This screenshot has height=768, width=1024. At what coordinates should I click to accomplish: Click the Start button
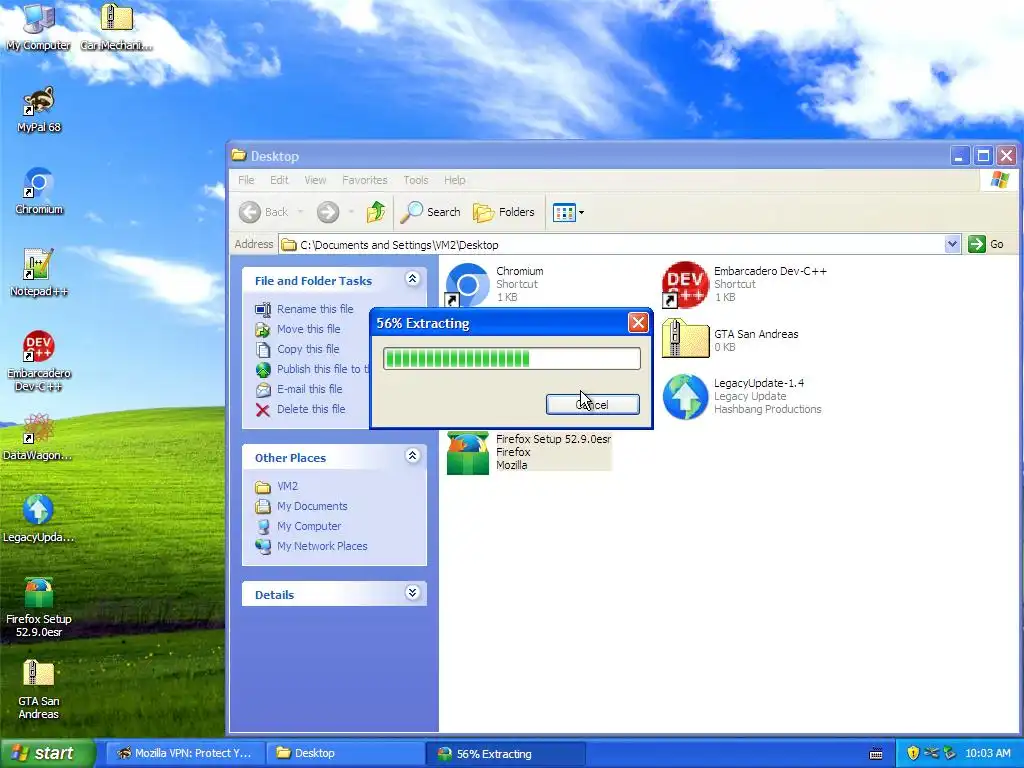click(x=47, y=753)
